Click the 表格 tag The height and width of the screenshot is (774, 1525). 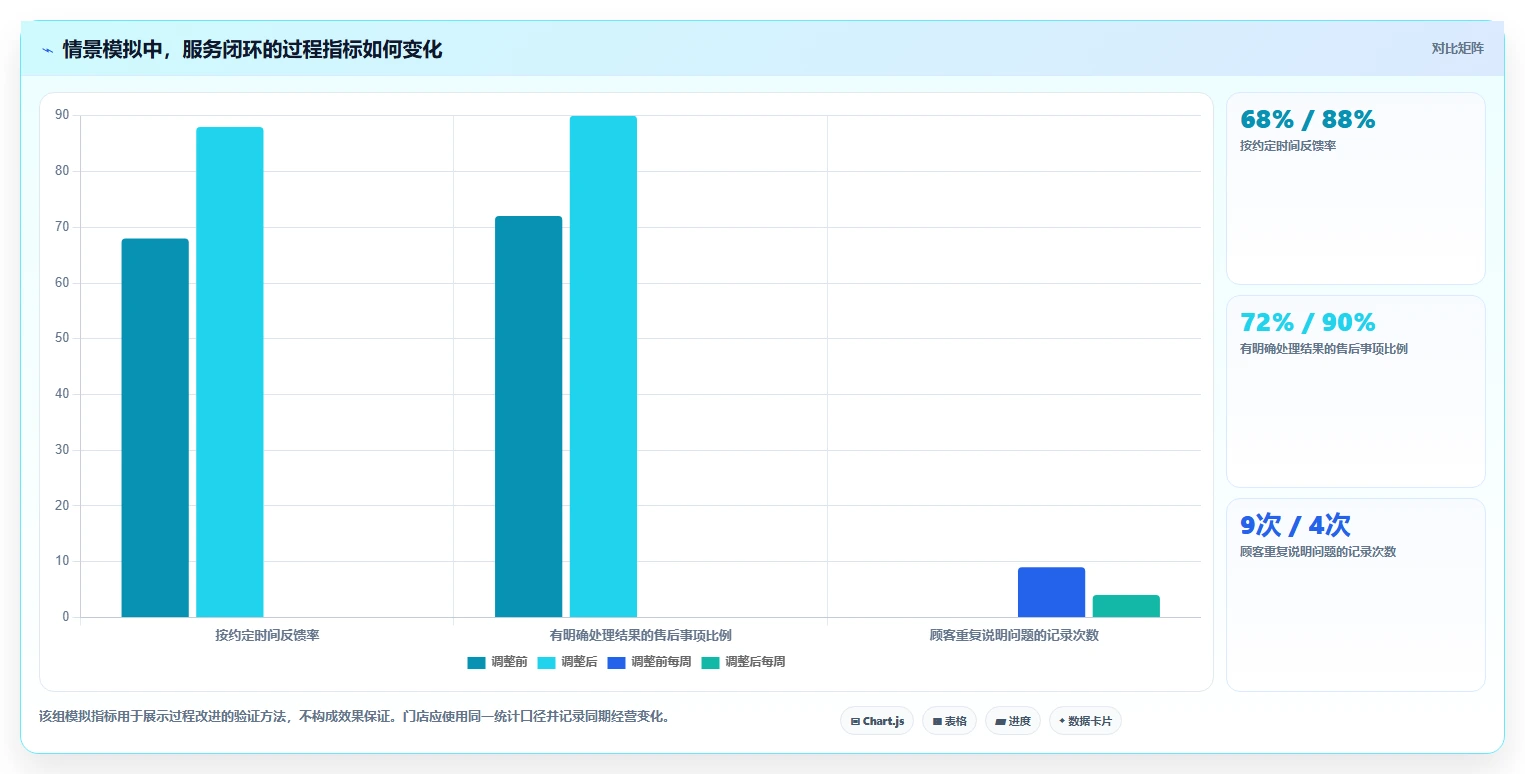(x=949, y=721)
